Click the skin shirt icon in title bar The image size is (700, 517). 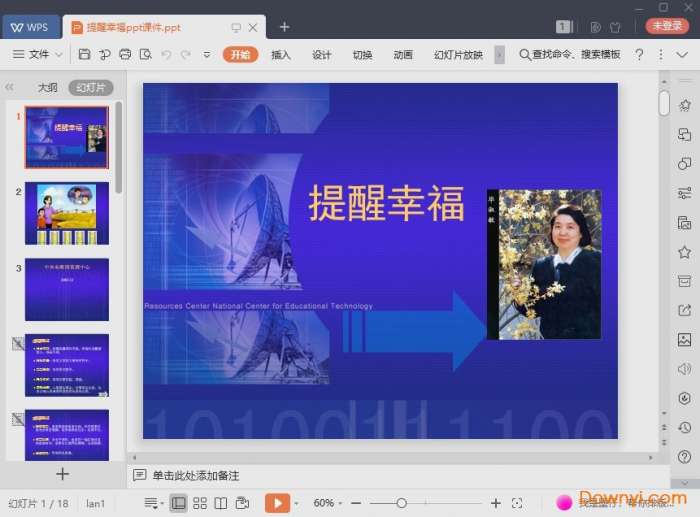[615, 27]
